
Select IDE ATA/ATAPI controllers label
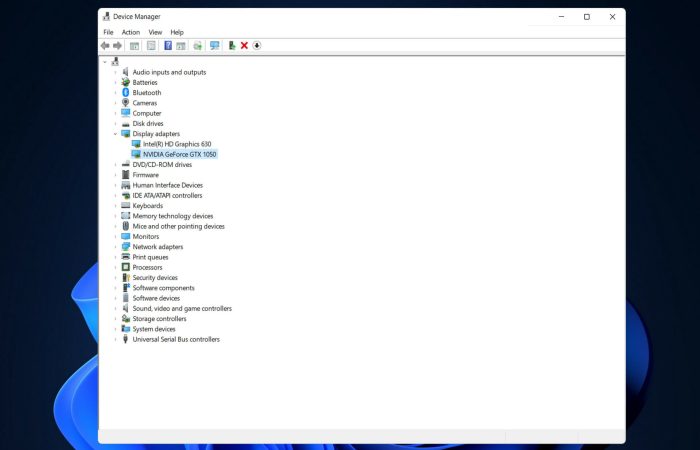[167, 195]
